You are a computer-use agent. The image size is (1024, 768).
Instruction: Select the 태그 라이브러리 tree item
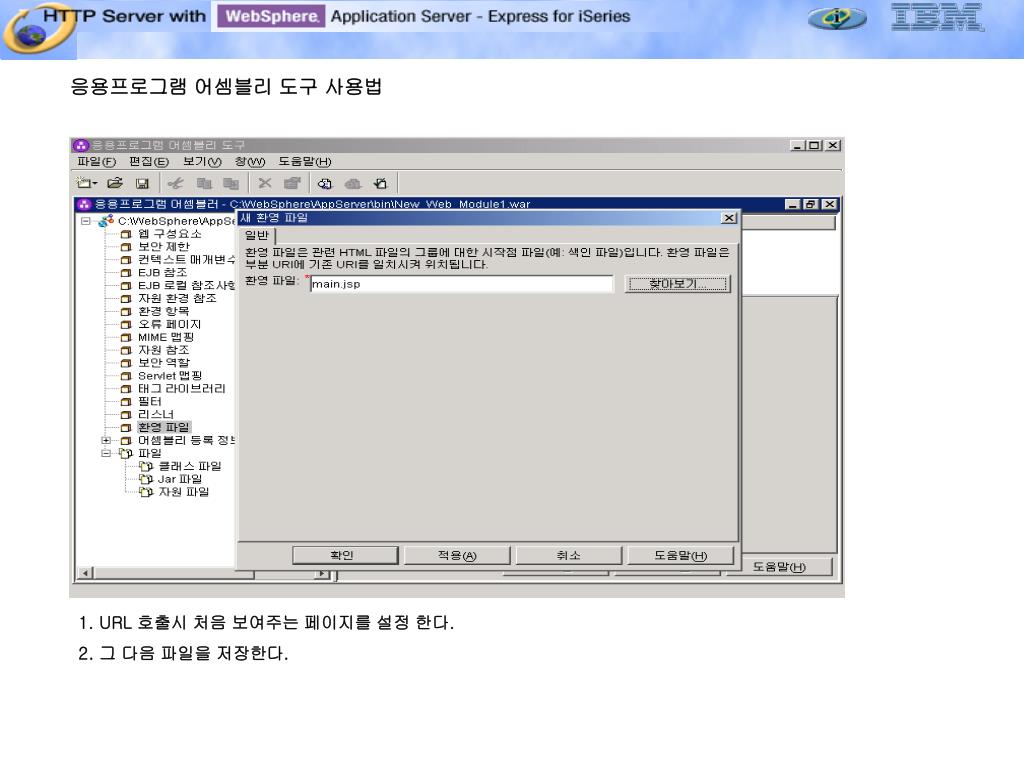[182, 389]
